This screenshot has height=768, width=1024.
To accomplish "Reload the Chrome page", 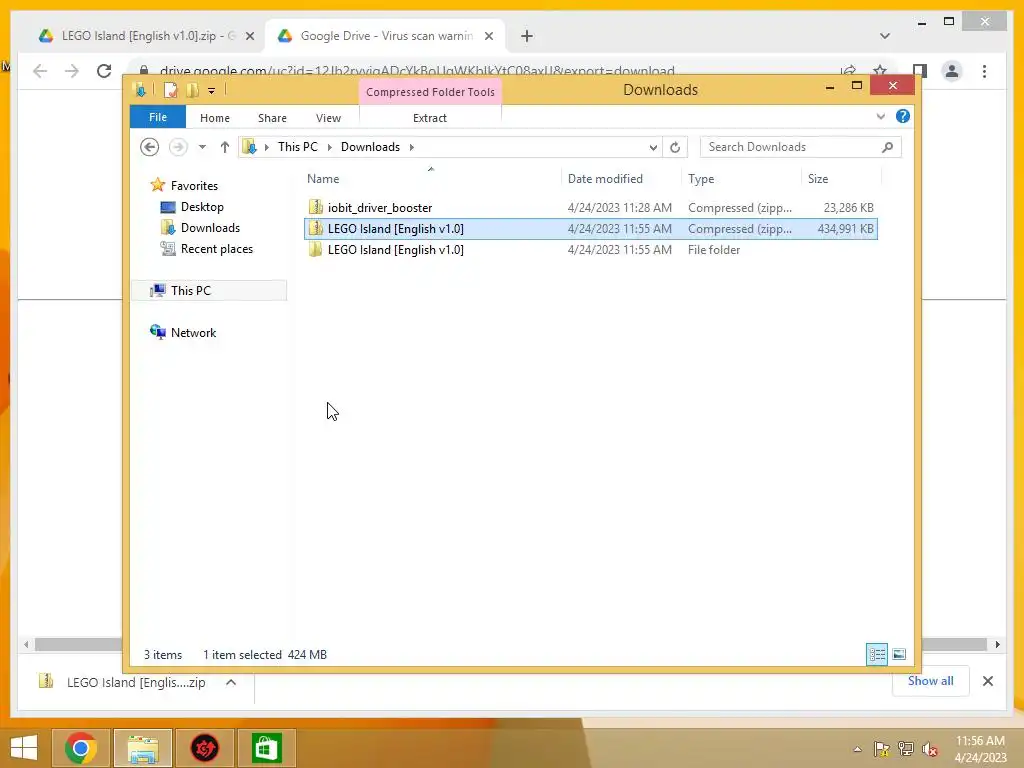I will (104, 71).
